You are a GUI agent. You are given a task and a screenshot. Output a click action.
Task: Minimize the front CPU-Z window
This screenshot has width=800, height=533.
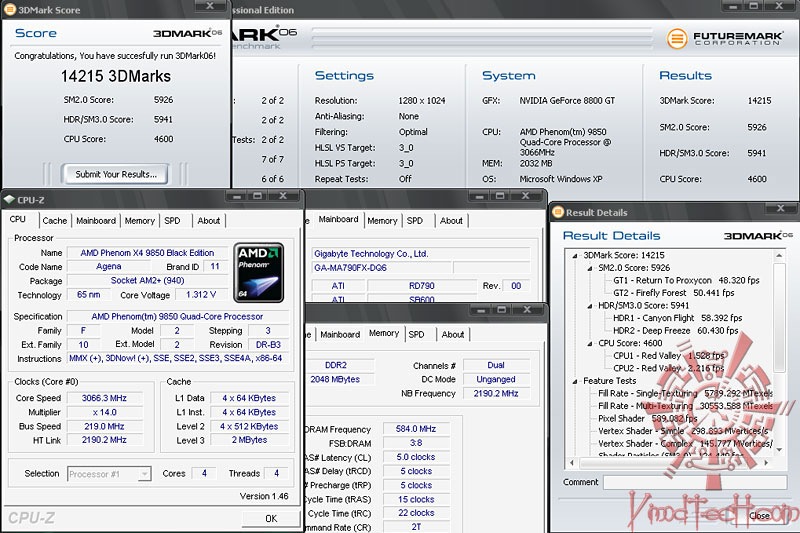236,196
